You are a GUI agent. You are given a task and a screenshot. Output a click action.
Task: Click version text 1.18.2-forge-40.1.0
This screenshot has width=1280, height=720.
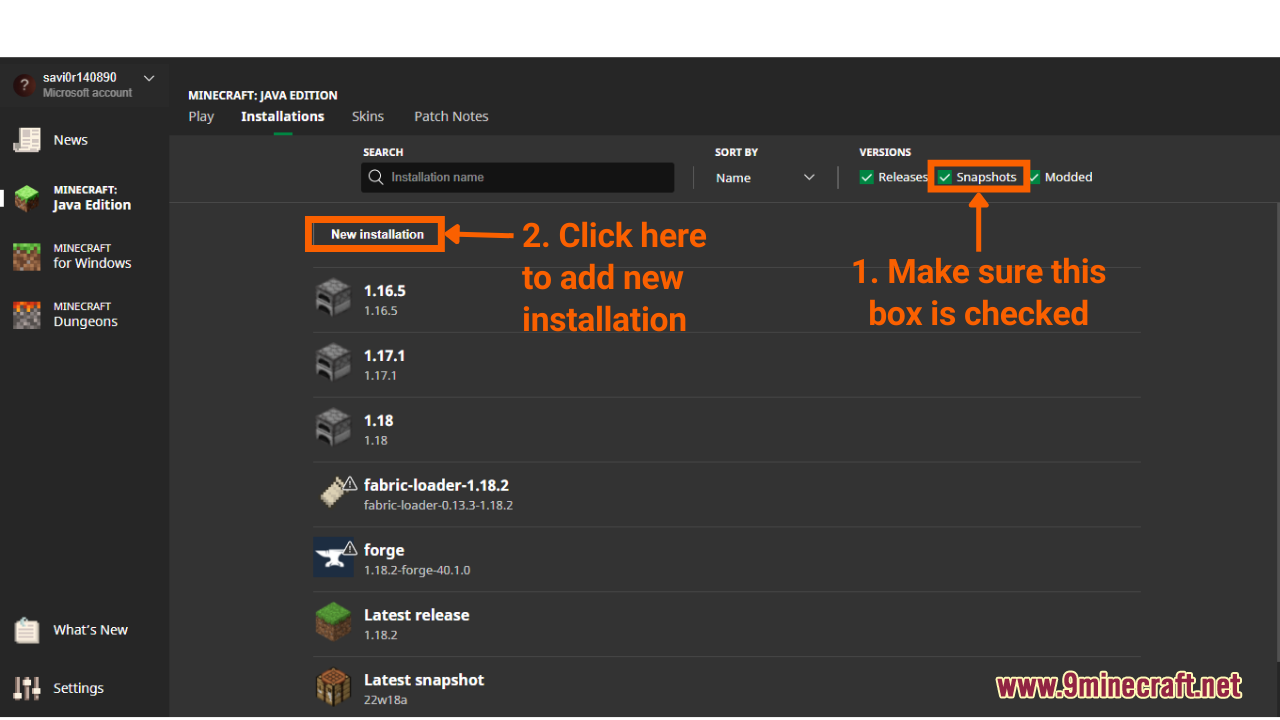click(x=417, y=570)
